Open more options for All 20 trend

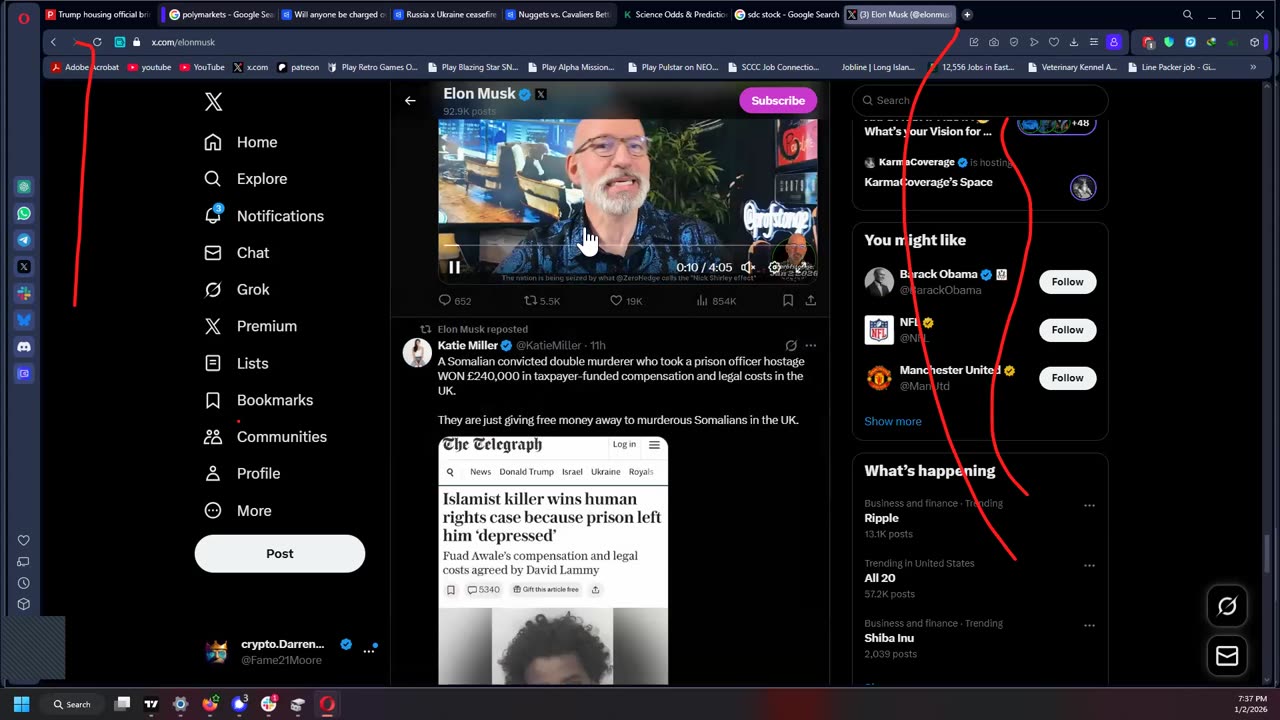click(x=1089, y=565)
